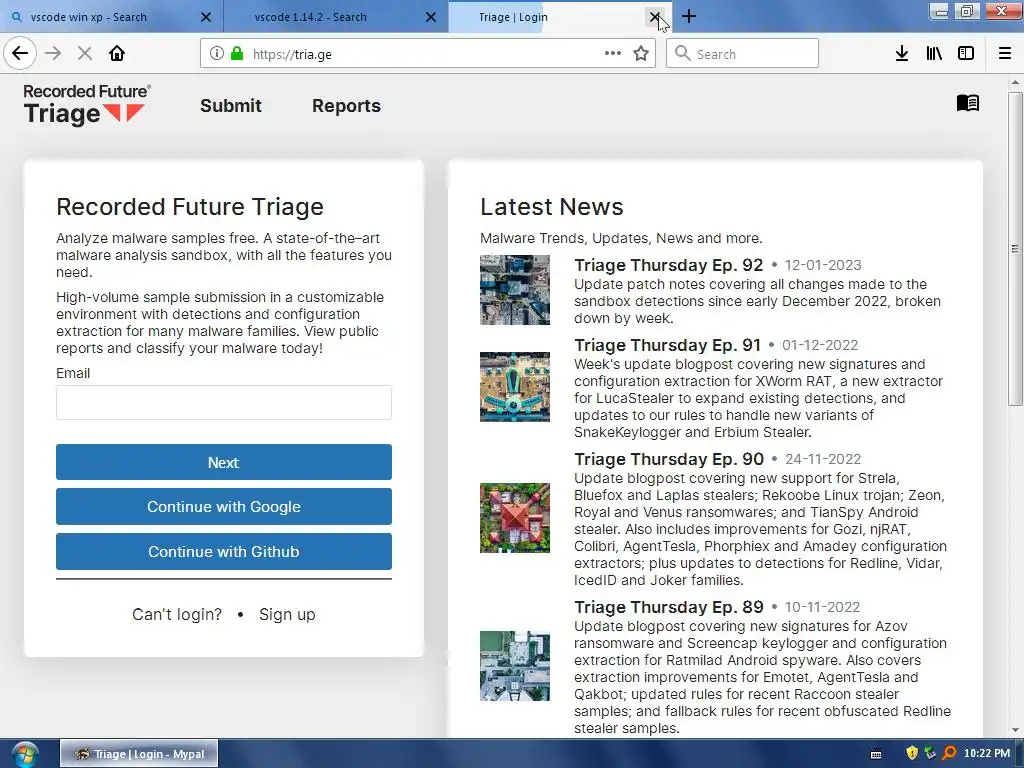Close the Triage | Login tab
The image size is (1024, 768).
[655, 17]
